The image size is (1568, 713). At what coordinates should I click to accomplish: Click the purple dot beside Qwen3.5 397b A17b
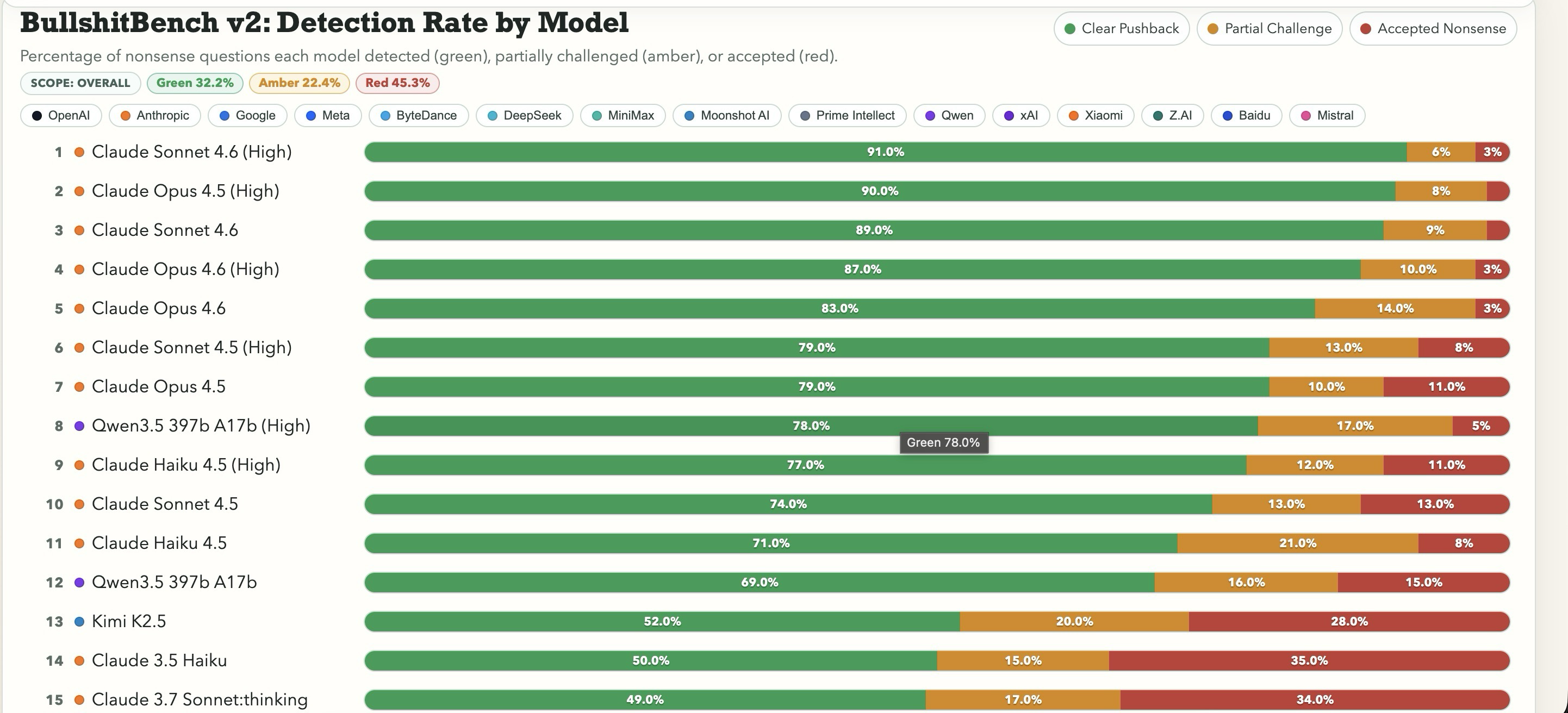click(x=78, y=582)
